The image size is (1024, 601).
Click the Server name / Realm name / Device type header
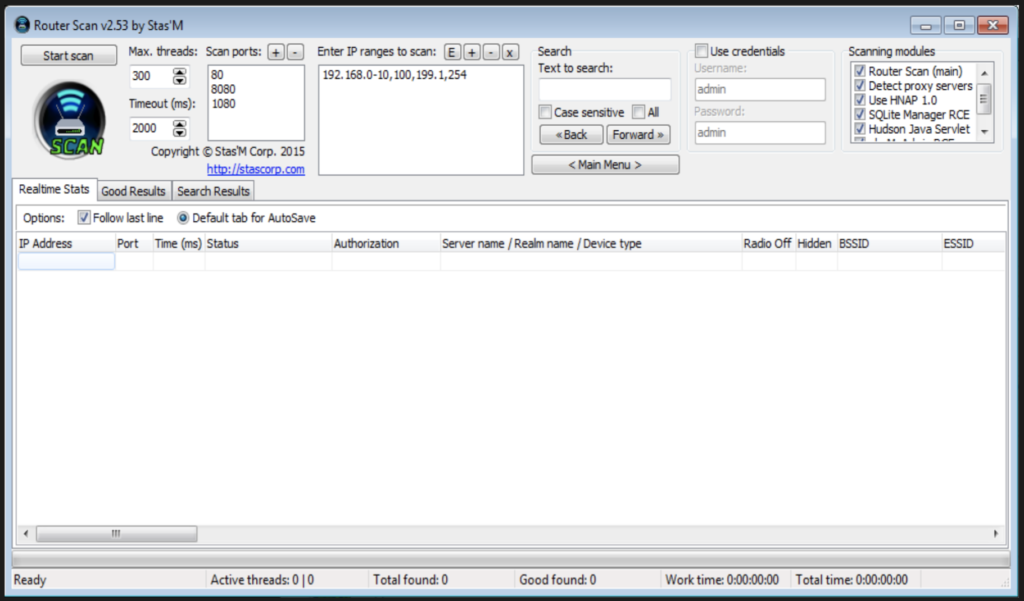[x=591, y=244]
